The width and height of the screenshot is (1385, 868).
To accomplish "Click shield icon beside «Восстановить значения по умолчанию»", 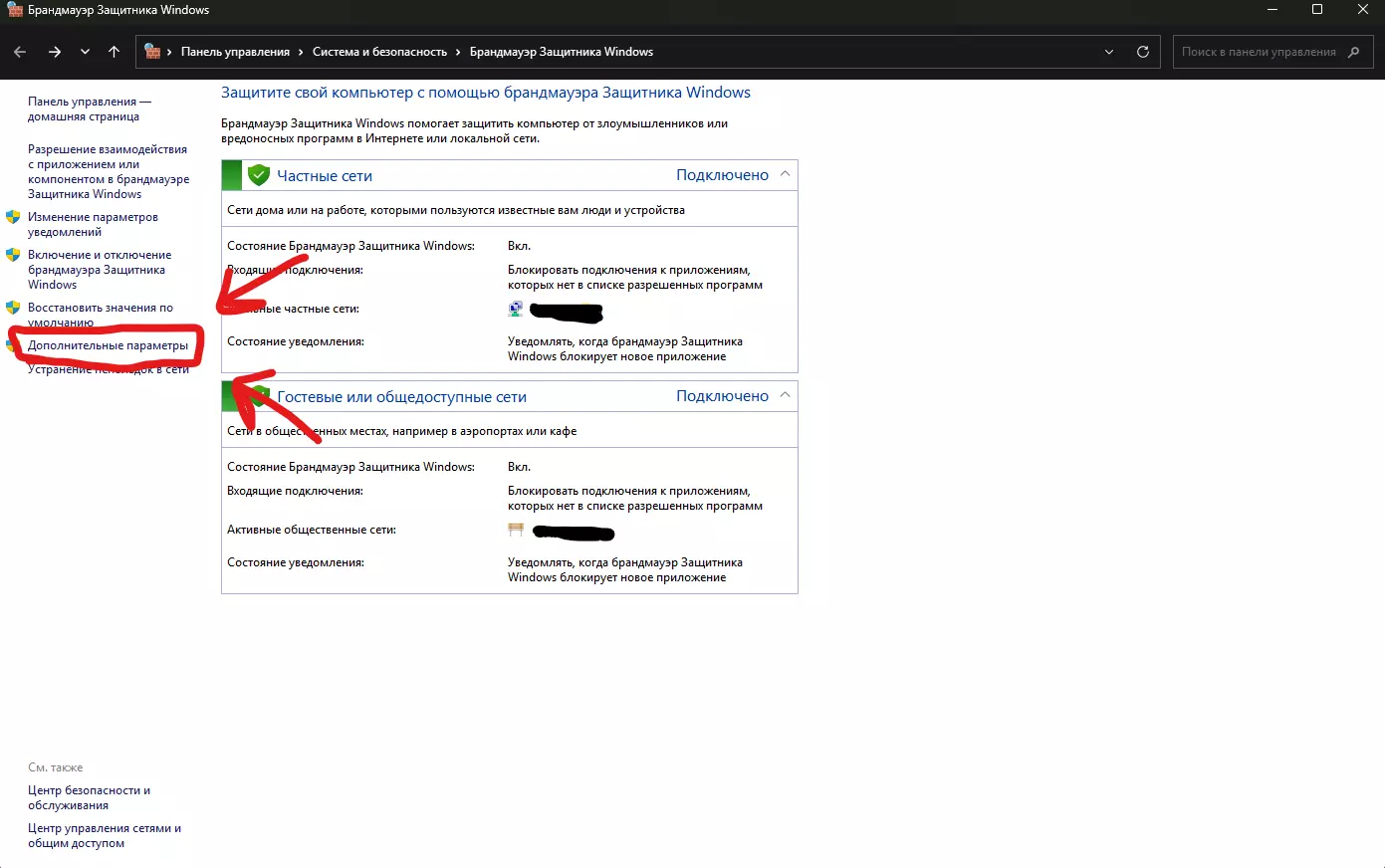I will 13,308.
